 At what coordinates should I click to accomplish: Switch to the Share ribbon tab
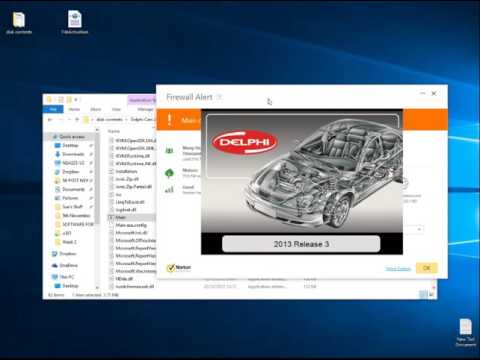pyautogui.click(x=95, y=109)
